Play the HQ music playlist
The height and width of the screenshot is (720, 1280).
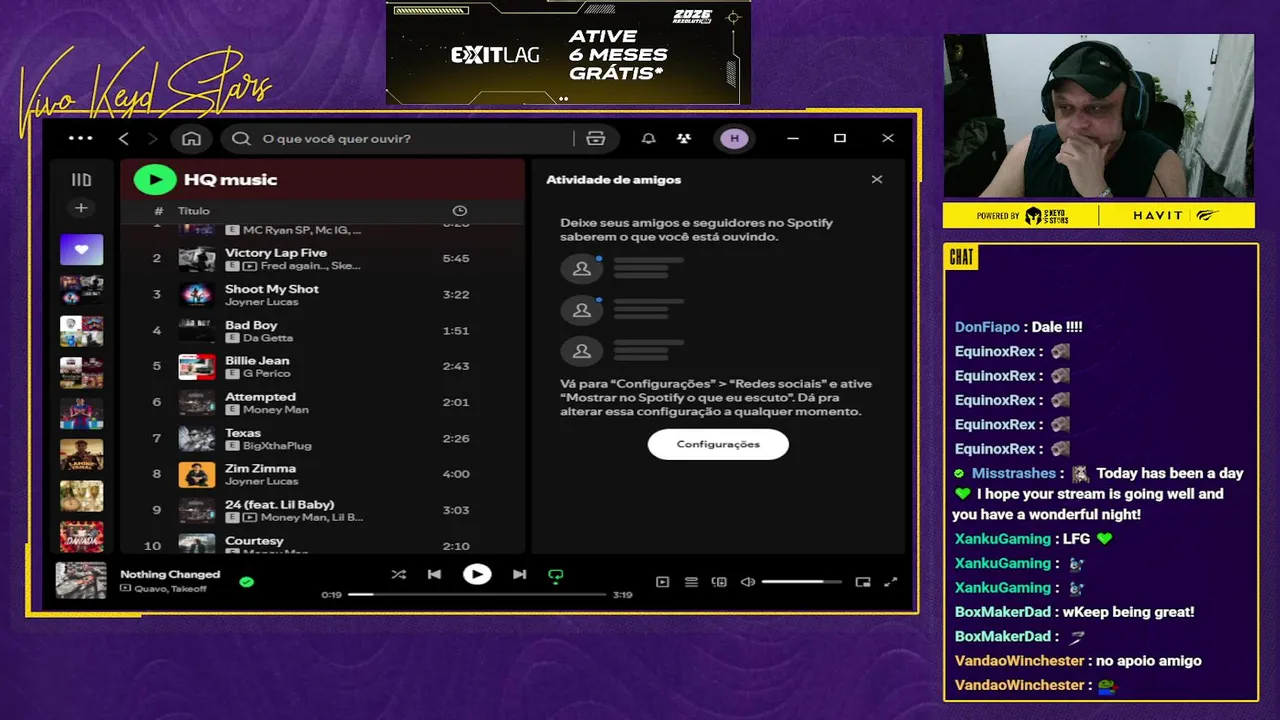point(155,180)
